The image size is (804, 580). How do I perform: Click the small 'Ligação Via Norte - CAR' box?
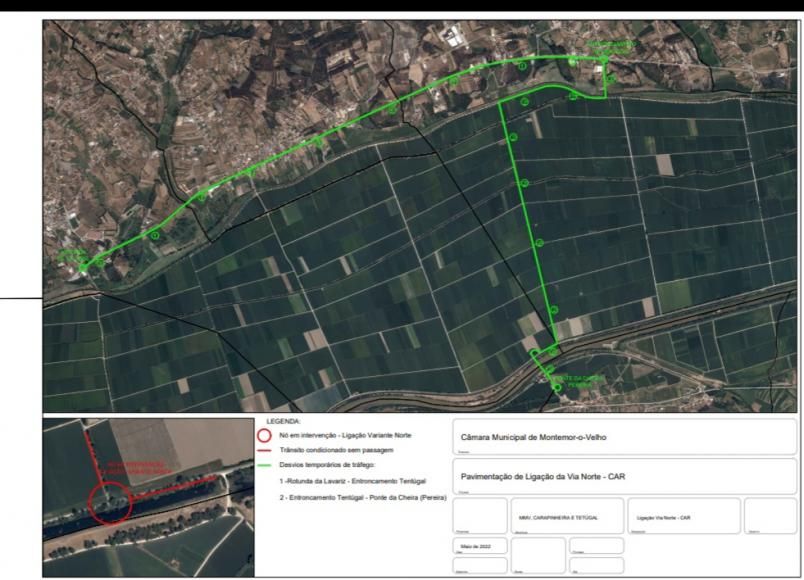pos(684,516)
